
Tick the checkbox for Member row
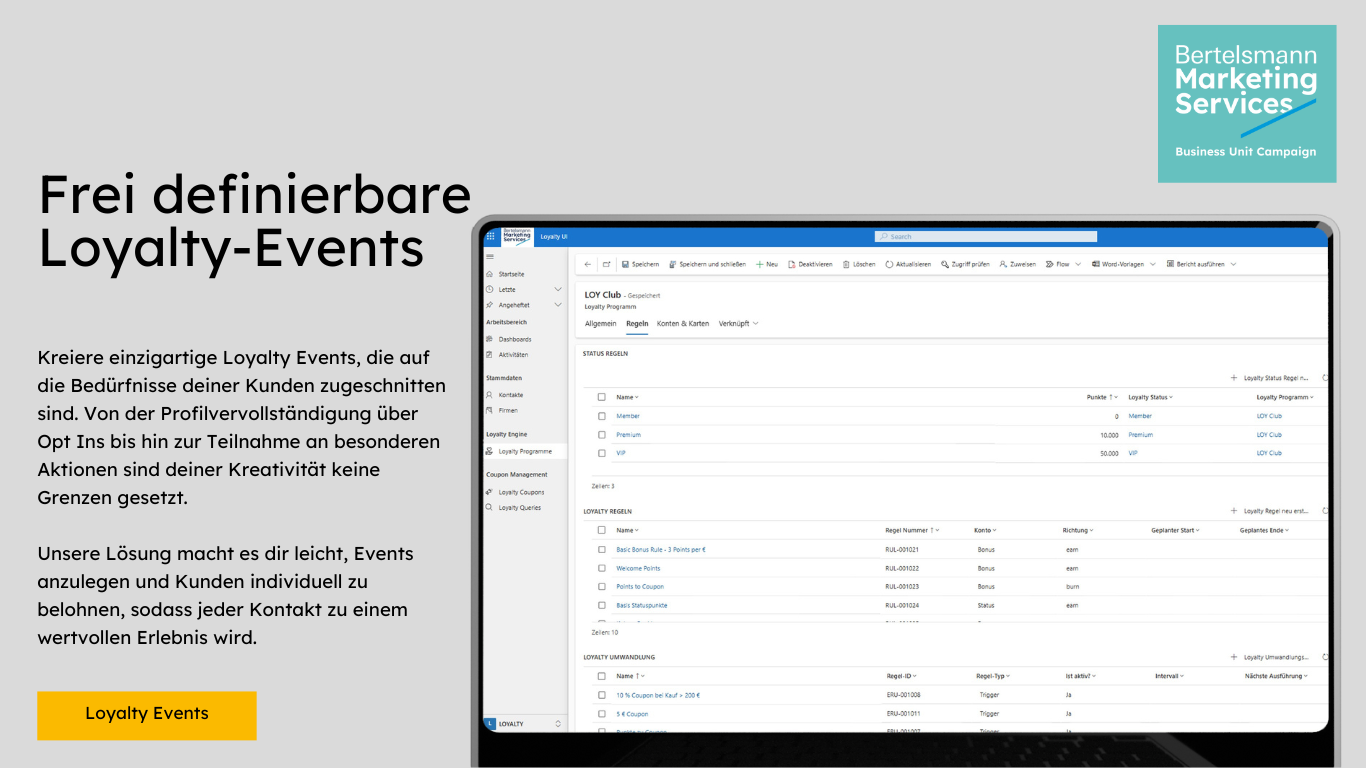[602, 416]
